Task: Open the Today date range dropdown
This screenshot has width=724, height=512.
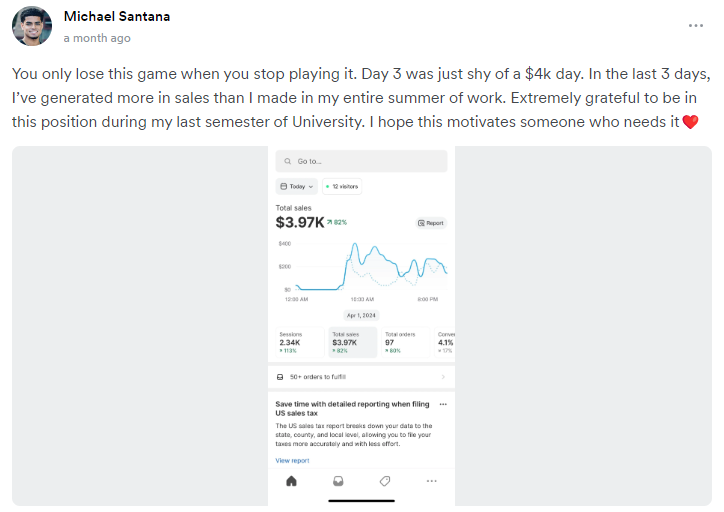Action: tap(297, 186)
